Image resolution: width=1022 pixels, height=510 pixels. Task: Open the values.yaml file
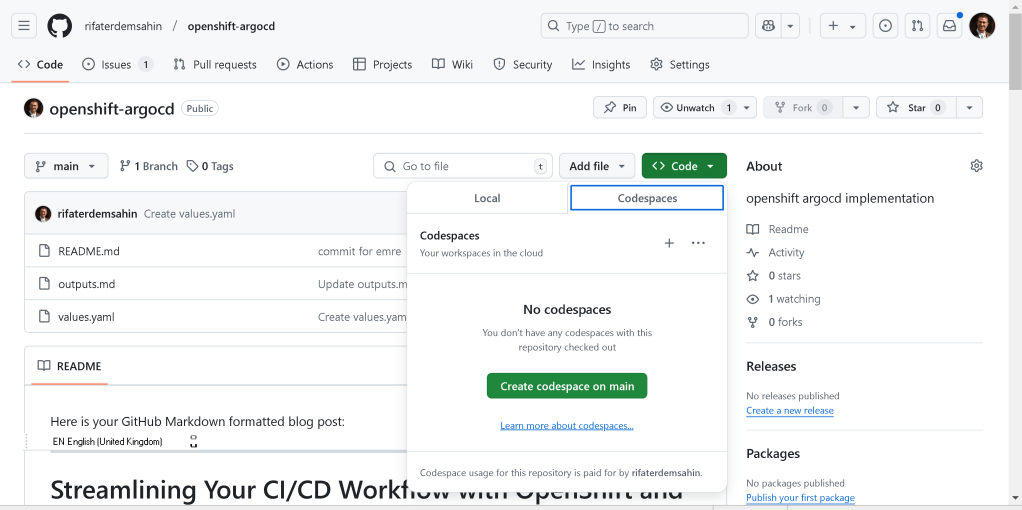(x=86, y=317)
